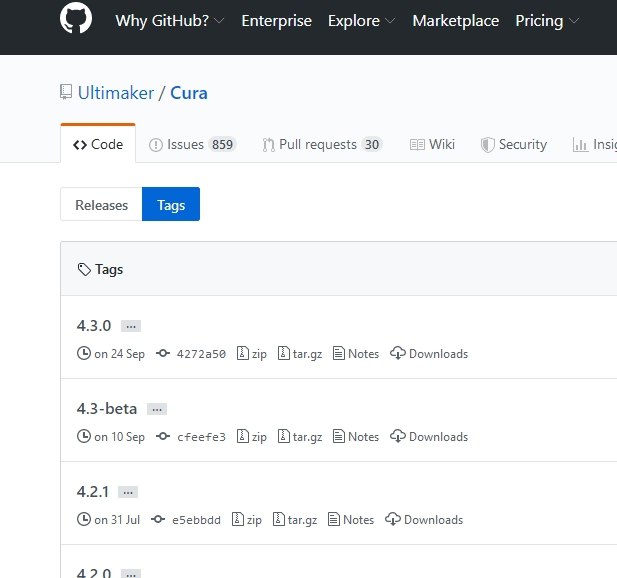Image resolution: width=617 pixels, height=578 pixels.
Task: Open Notes for tag 4.3-beta
Action: coord(356,437)
